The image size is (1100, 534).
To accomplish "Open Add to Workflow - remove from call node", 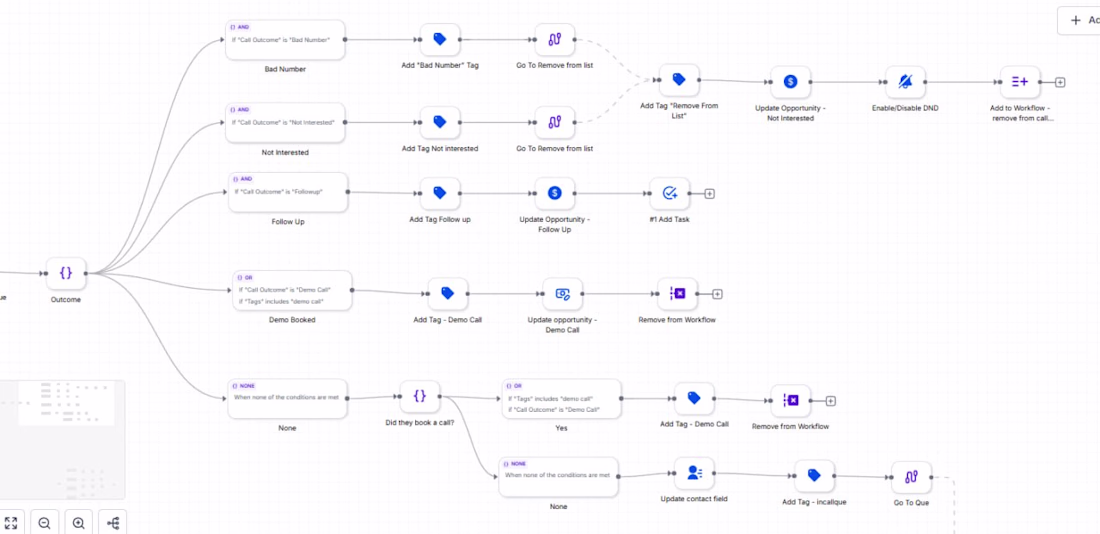I will click(1020, 82).
